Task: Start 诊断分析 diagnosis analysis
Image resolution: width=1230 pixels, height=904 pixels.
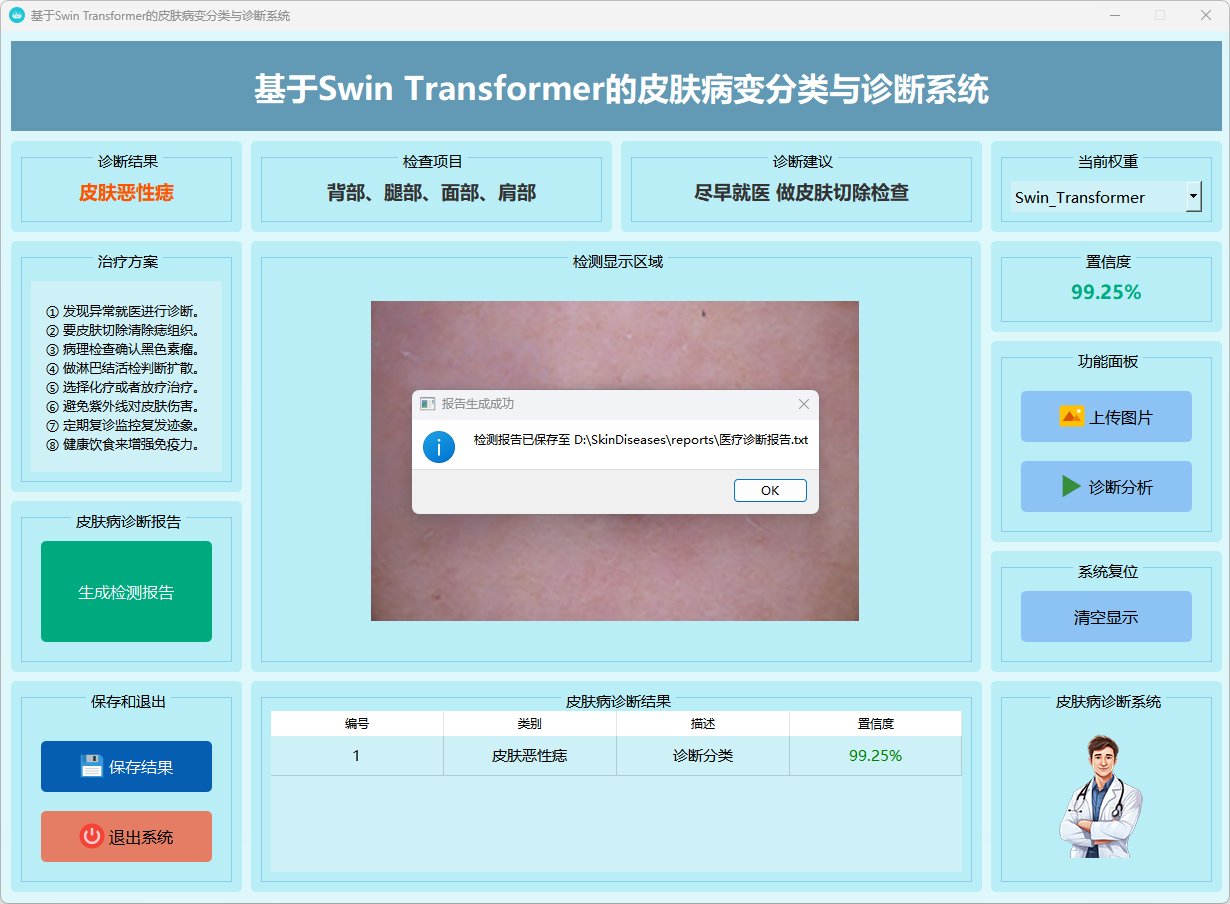Action: 1106,487
